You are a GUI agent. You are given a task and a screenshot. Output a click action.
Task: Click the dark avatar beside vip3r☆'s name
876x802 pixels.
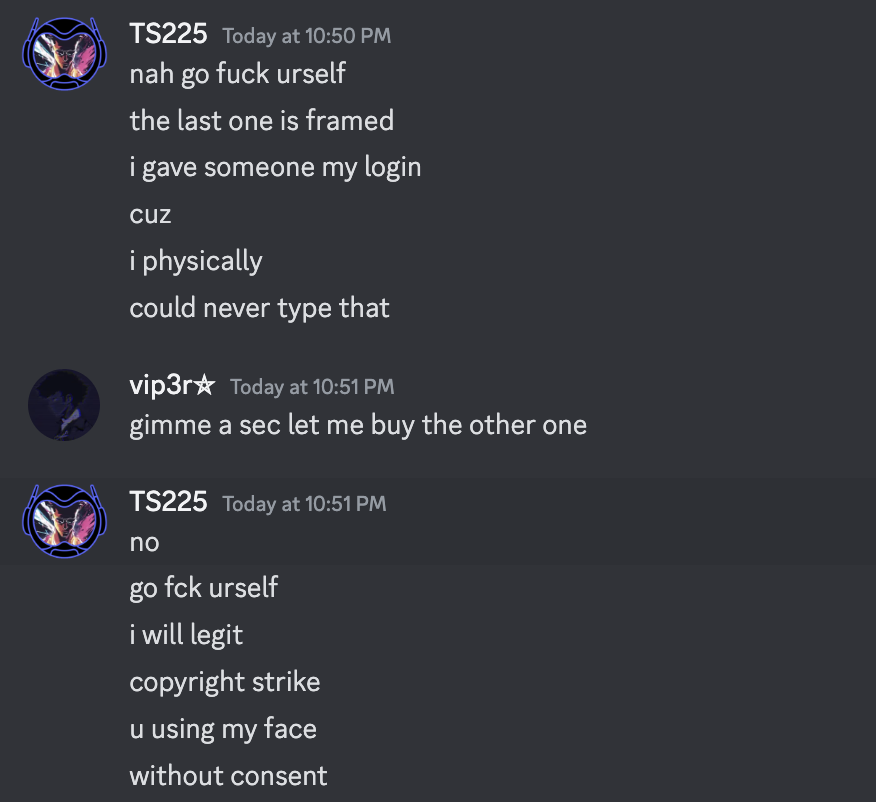click(63, 404)
